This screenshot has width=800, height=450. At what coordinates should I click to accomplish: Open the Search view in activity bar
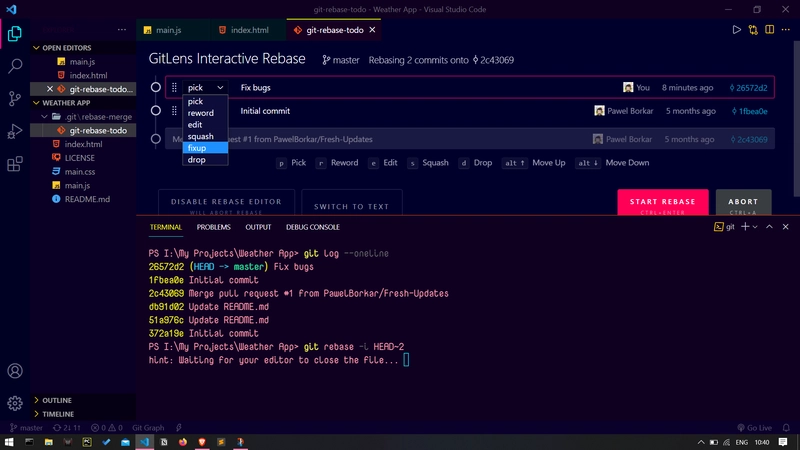(15, 66)
